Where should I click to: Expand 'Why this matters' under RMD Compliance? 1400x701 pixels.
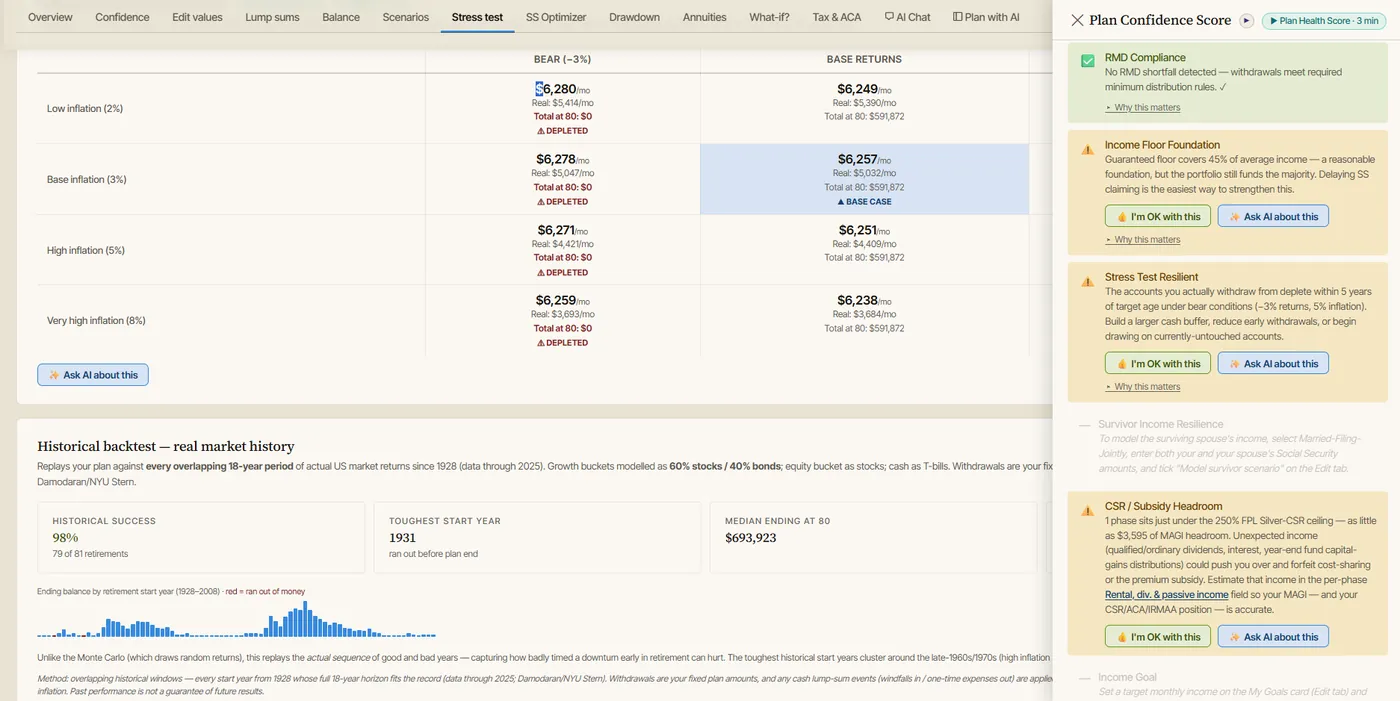(x=1143, y=107)
